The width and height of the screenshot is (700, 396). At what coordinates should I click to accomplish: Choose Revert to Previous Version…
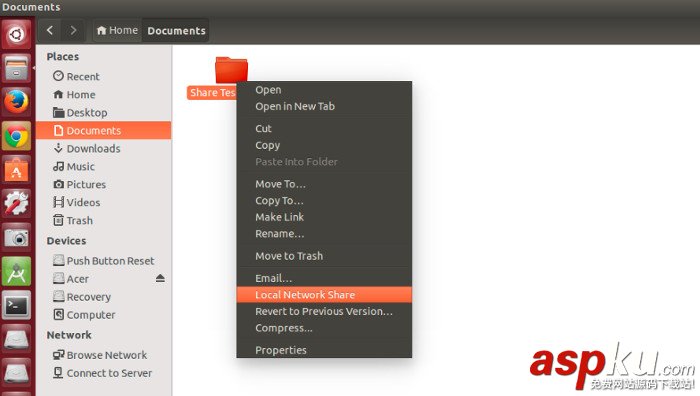(324, 311)
